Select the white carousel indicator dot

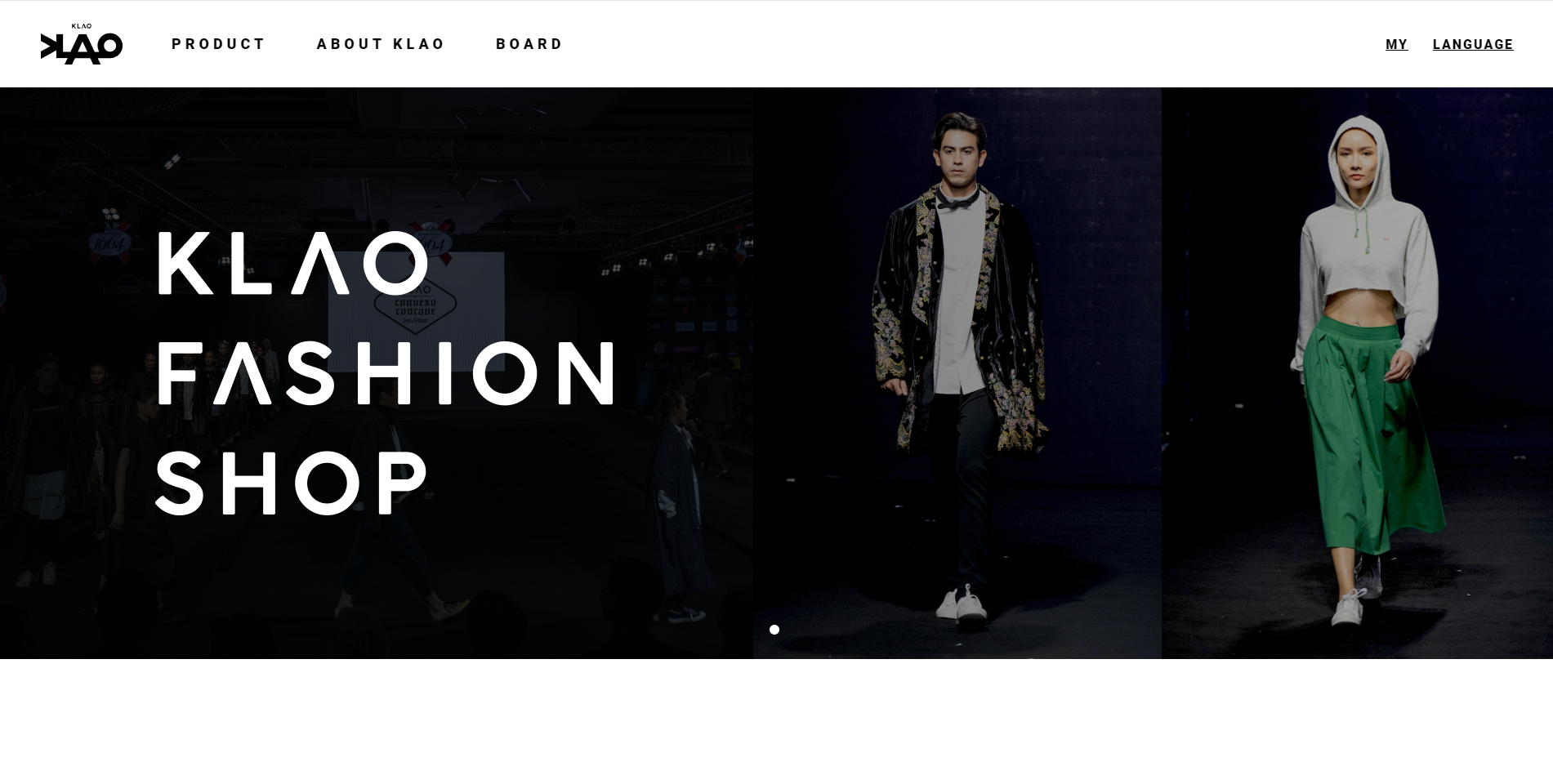[774, 630]
